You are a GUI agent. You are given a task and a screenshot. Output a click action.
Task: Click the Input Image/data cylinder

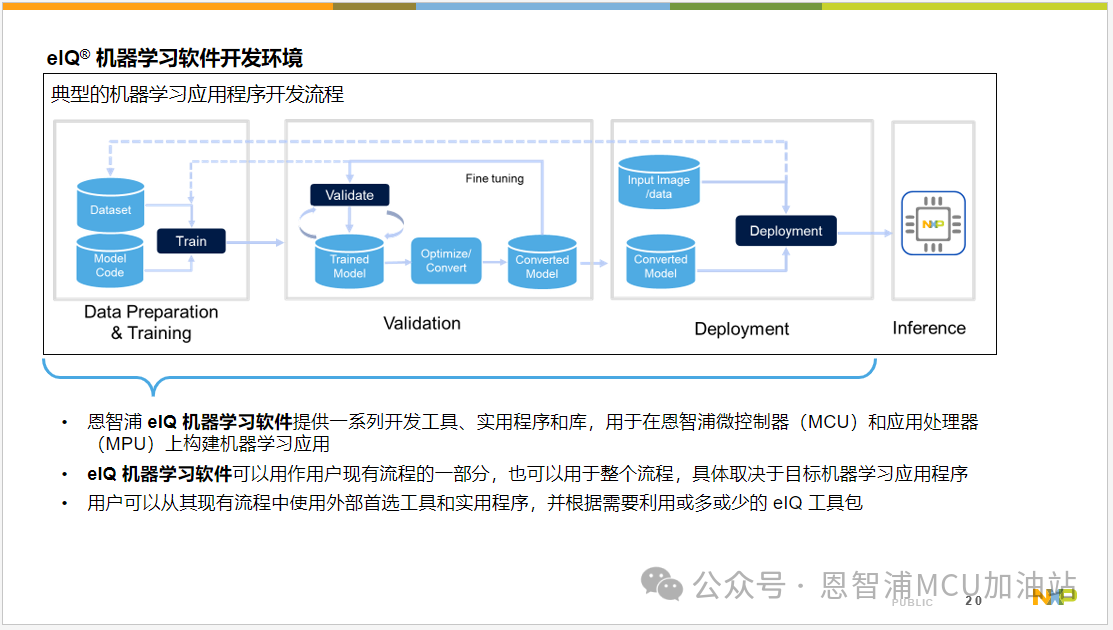pyautogui.click(x=659, y=182)
